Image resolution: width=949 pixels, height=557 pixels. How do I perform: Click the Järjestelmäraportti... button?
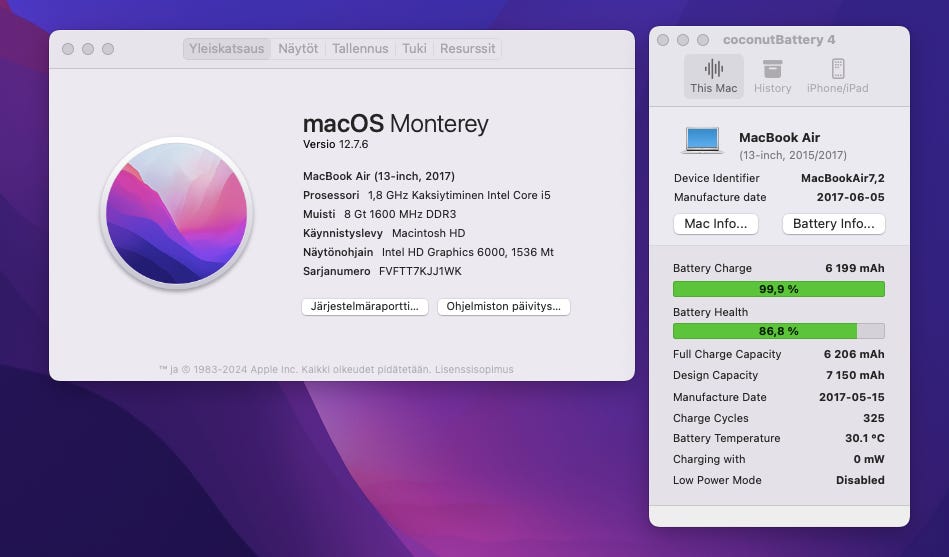[x=365, y=306]
